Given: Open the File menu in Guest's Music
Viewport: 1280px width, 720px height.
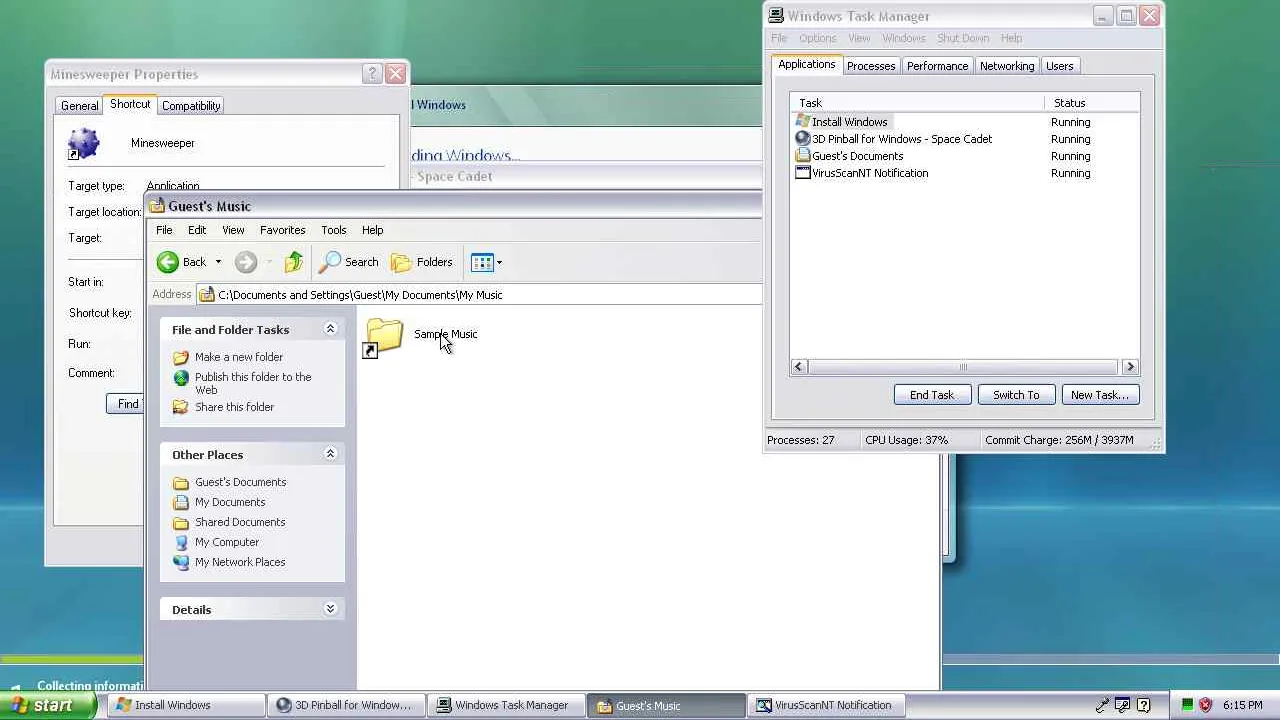Looking at the screenshot, I should [164, 230].
